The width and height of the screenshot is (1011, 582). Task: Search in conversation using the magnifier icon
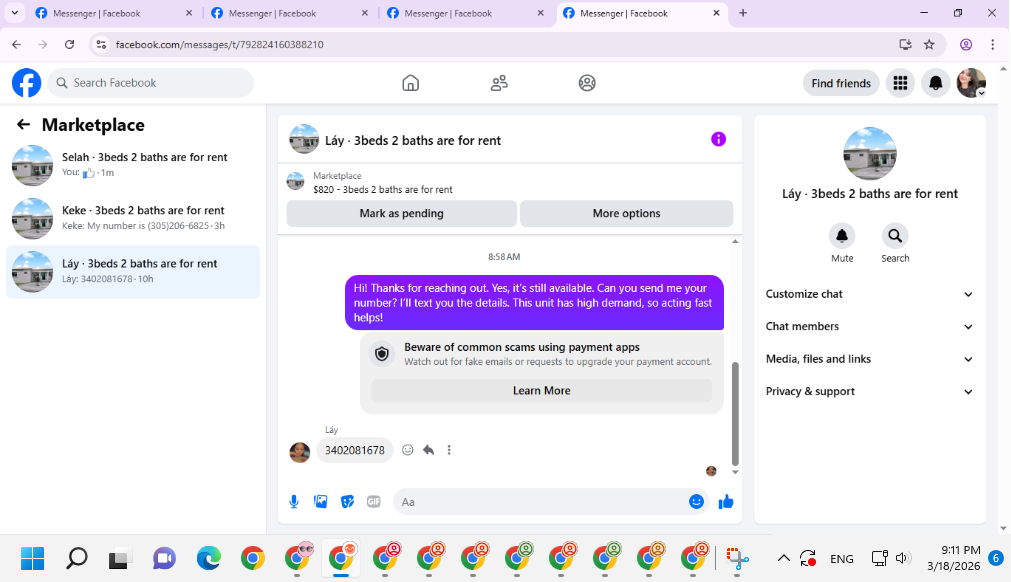[x=895, y=236]
